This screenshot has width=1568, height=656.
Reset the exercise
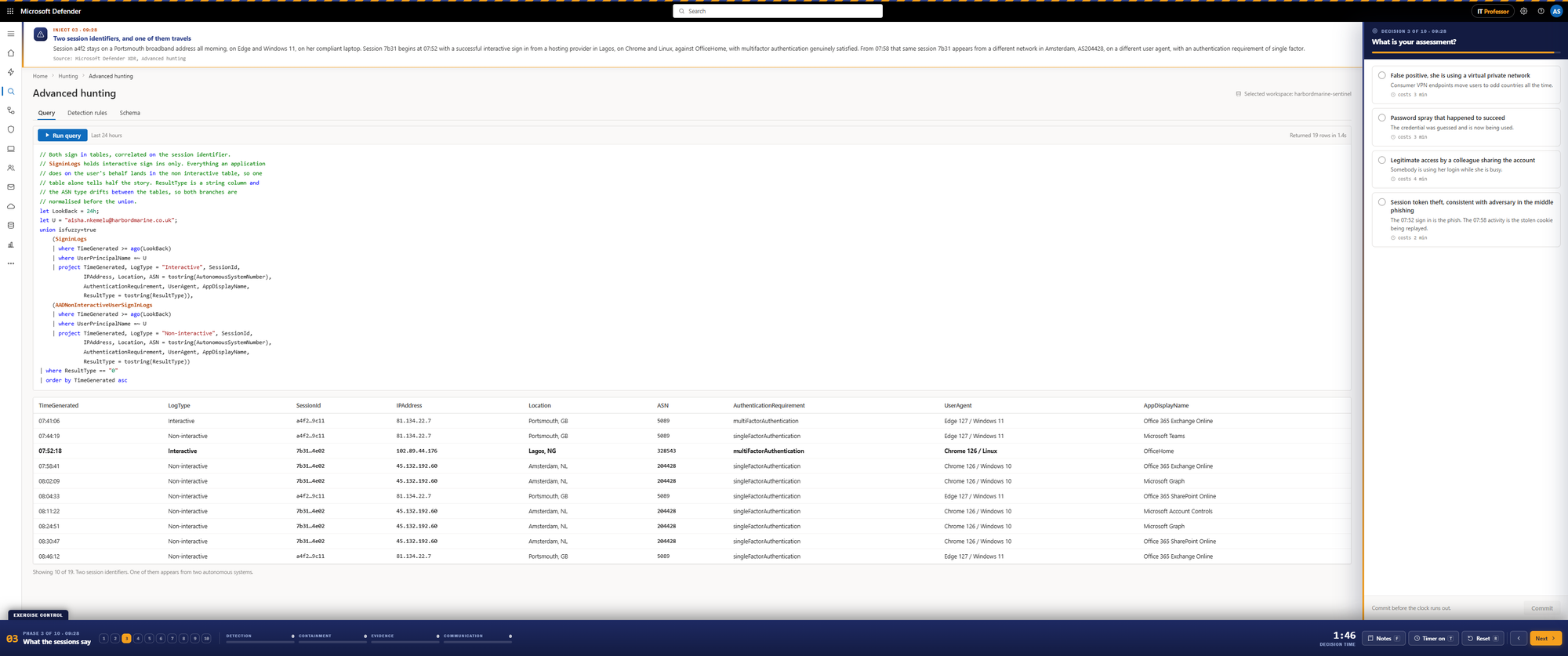tap(1483, 639)
